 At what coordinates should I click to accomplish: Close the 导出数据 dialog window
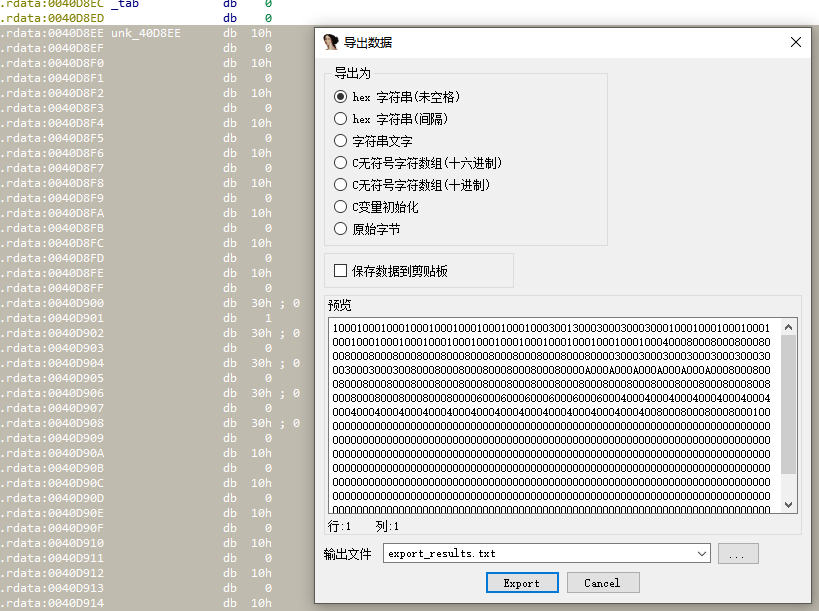click(796, 42)
